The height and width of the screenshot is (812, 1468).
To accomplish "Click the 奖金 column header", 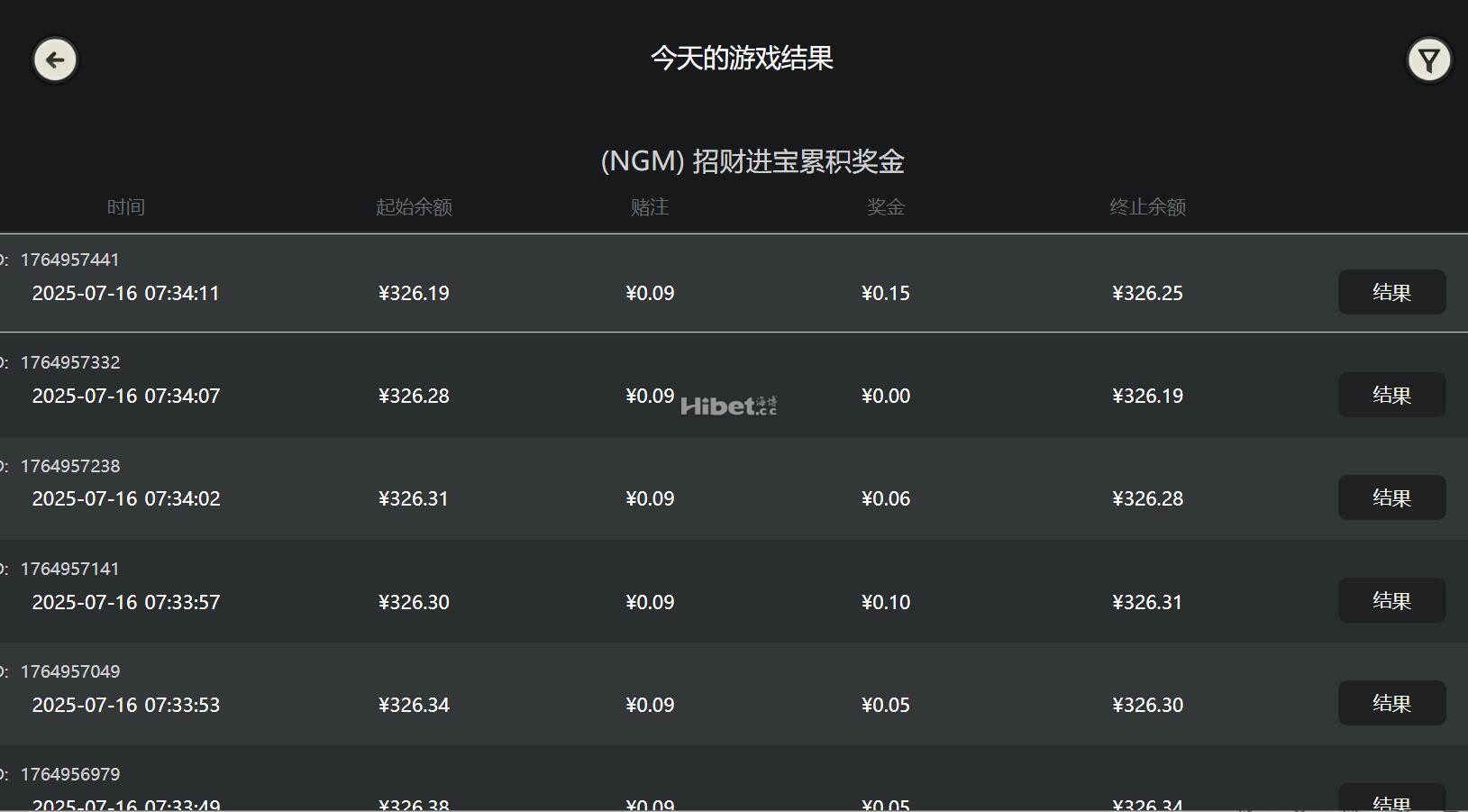I will (886, 207).
